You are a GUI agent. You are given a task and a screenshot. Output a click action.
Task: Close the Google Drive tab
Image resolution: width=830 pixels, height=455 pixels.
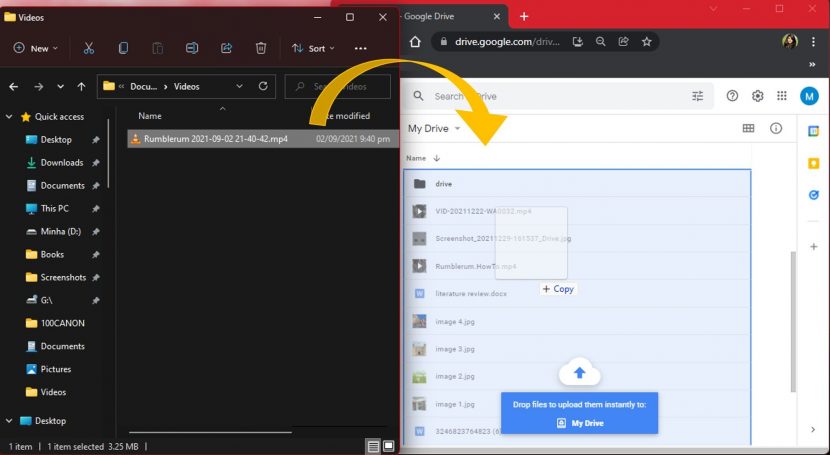pyautogui.click(x=497, y=16)
